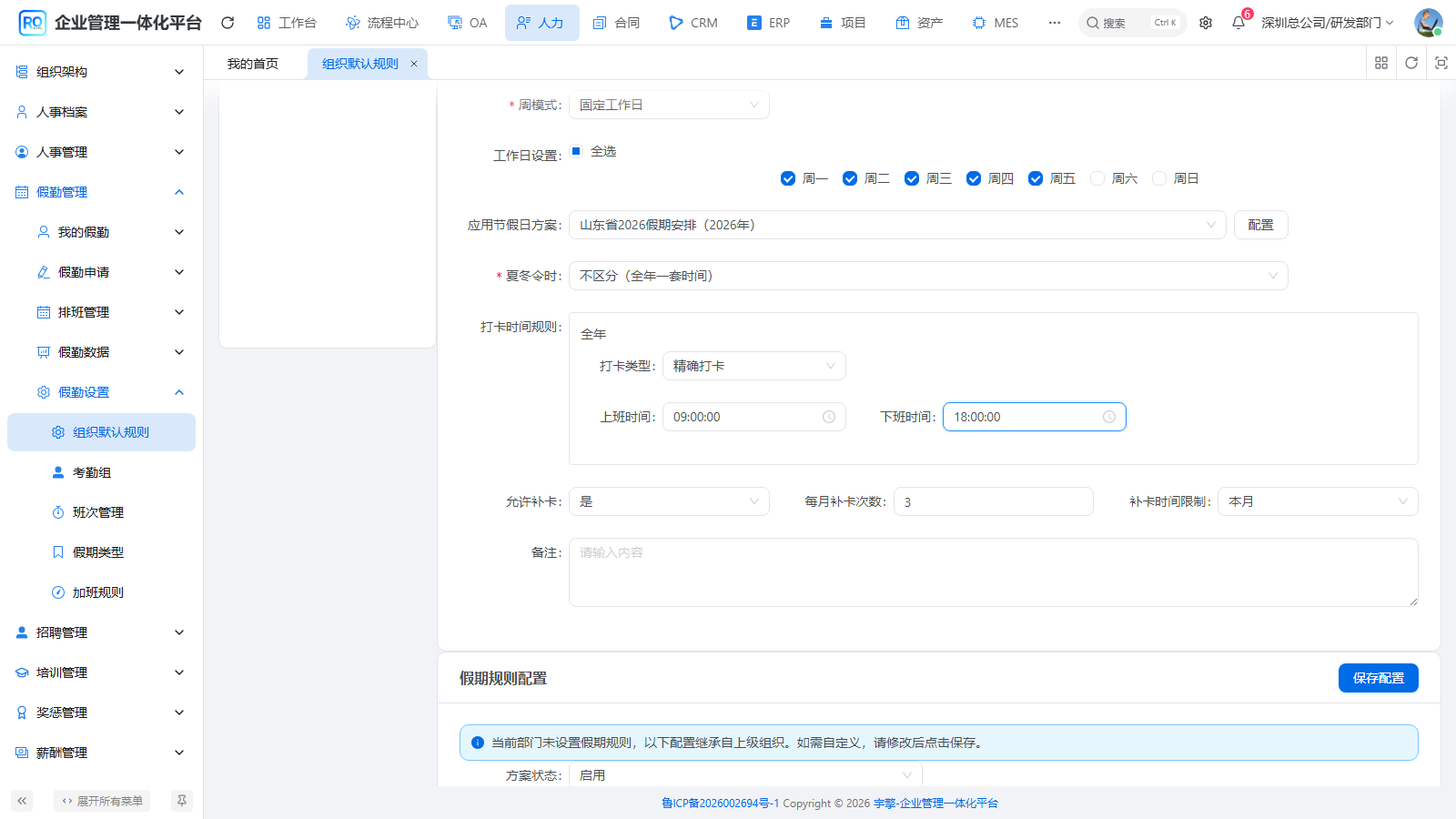The height and width of the screenshot is (819, 1456).
Task: Uncheck the 周三 checkbox
Action: [x=912, y=178]
